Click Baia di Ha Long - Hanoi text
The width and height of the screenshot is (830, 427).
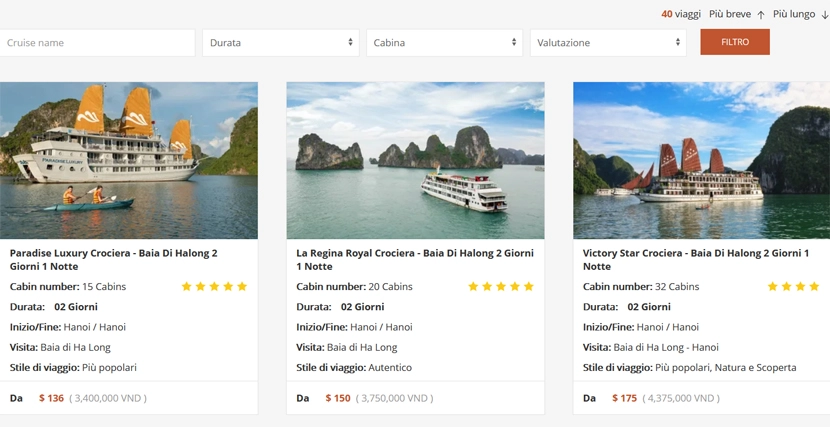[x=666, y=348]
